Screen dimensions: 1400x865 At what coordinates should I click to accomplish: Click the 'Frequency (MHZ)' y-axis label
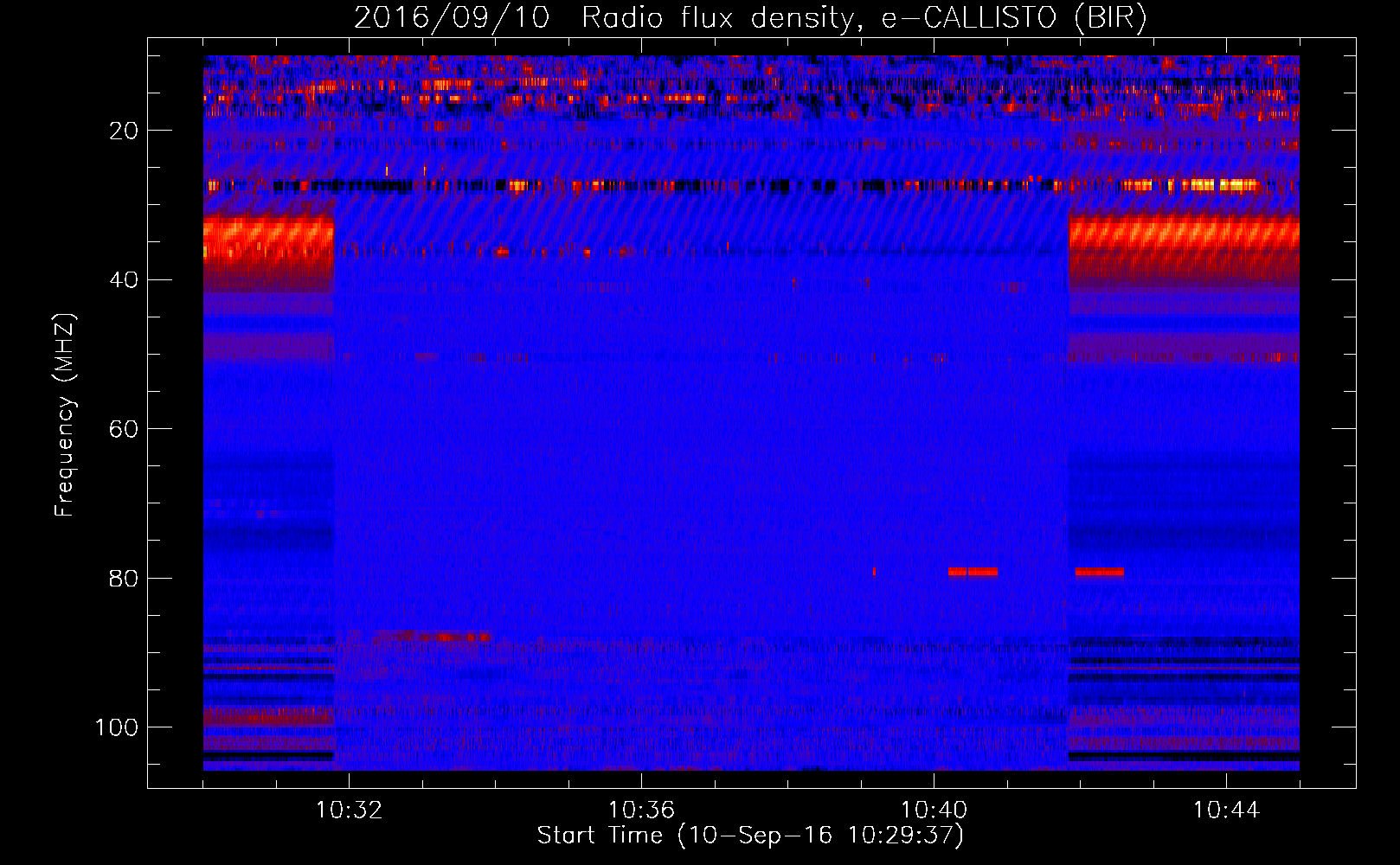(65, 414)
